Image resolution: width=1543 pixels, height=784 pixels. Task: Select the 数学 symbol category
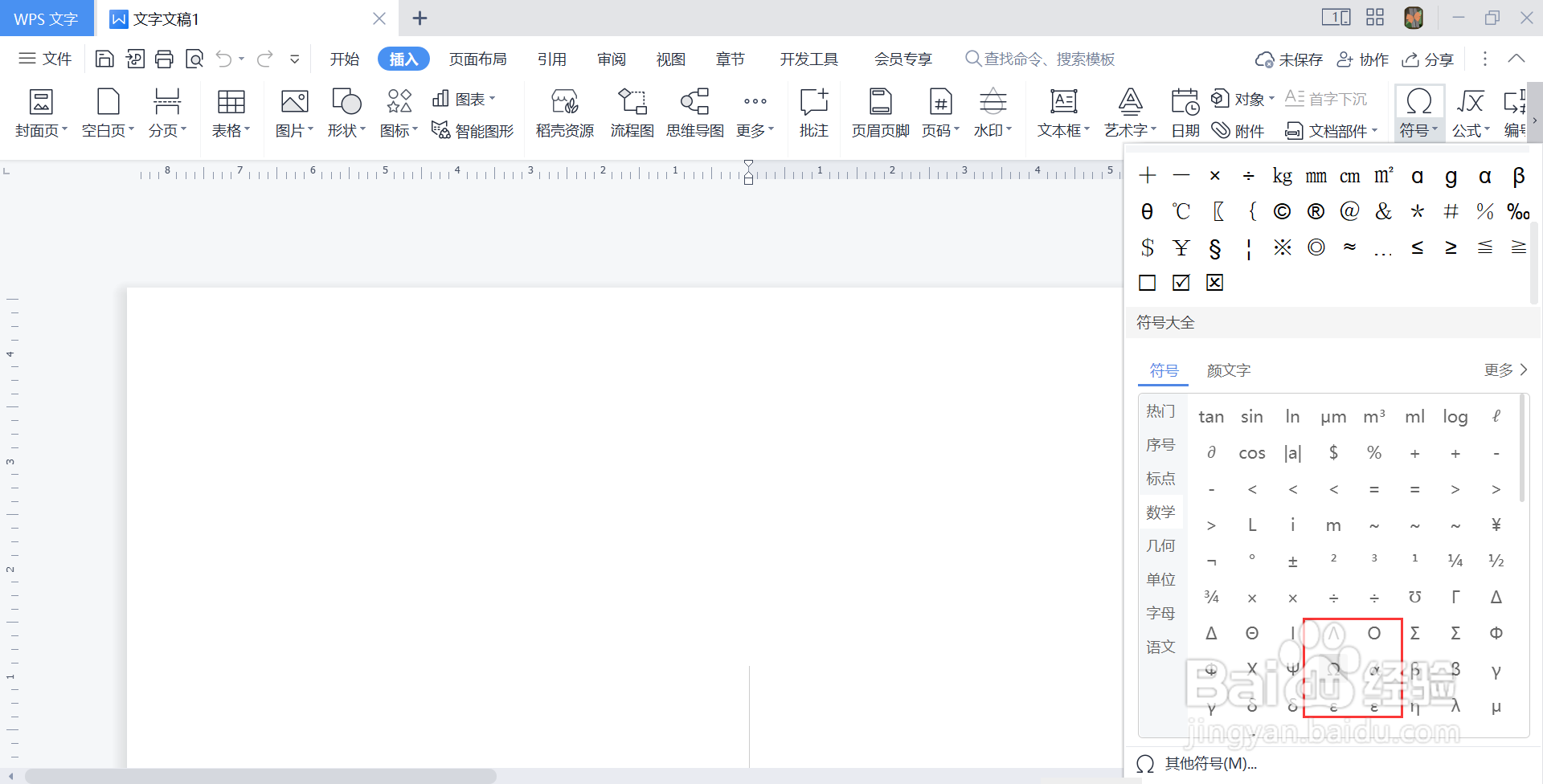[x=1160, y=512]
